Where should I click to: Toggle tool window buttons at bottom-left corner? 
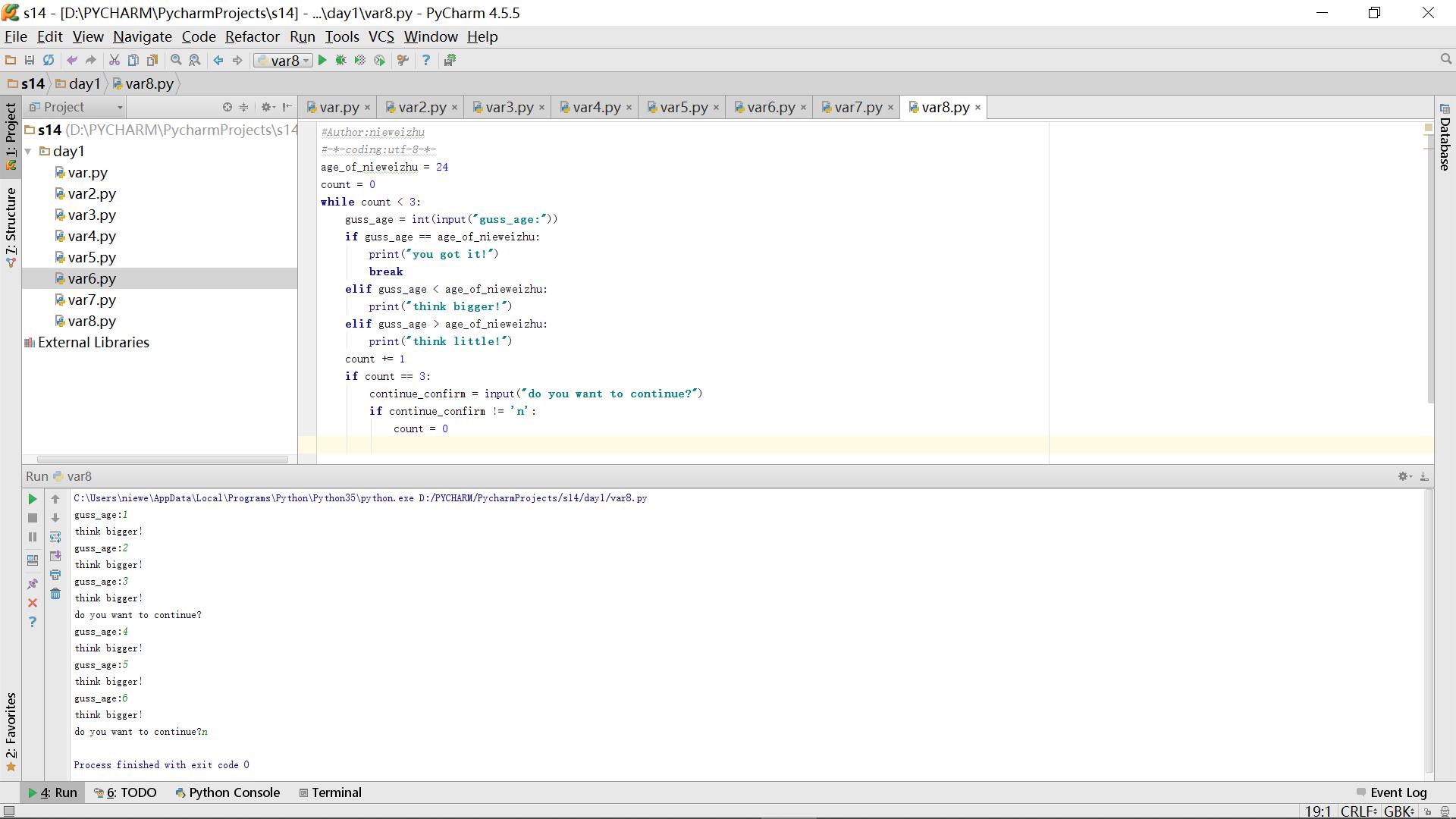pyautogui.click(x=9, y=811)
